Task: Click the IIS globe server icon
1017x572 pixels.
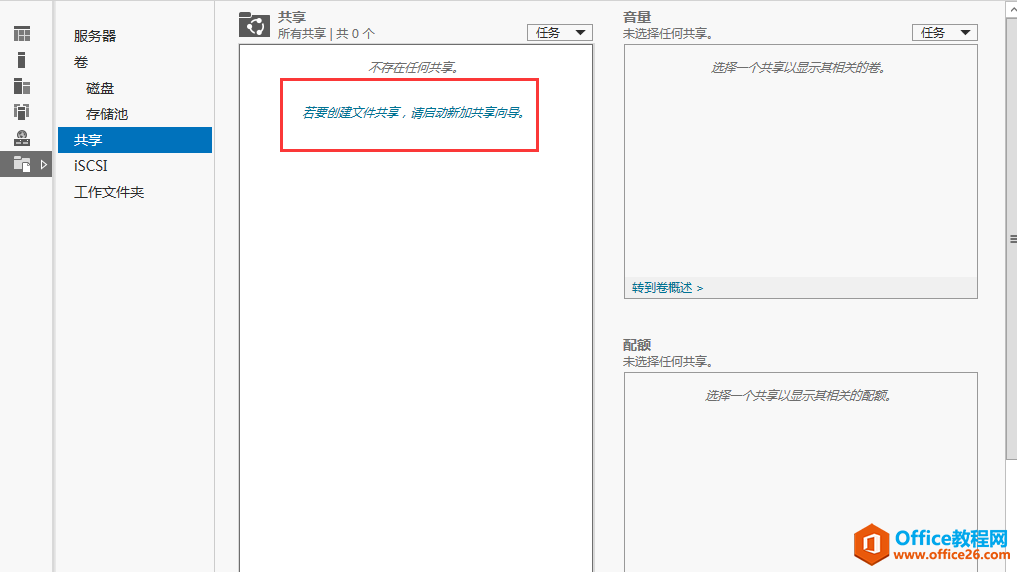Action: pyautogui.click(x=21, y=138)
